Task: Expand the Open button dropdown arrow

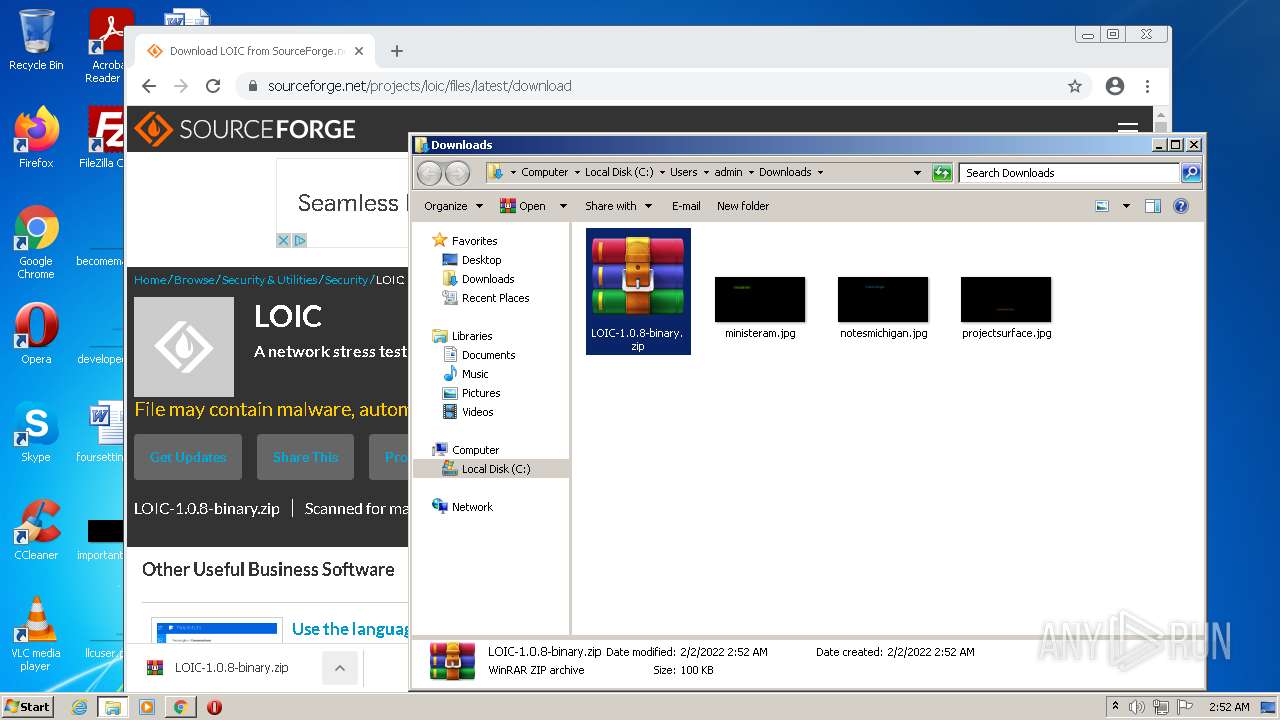Action: 563,206
